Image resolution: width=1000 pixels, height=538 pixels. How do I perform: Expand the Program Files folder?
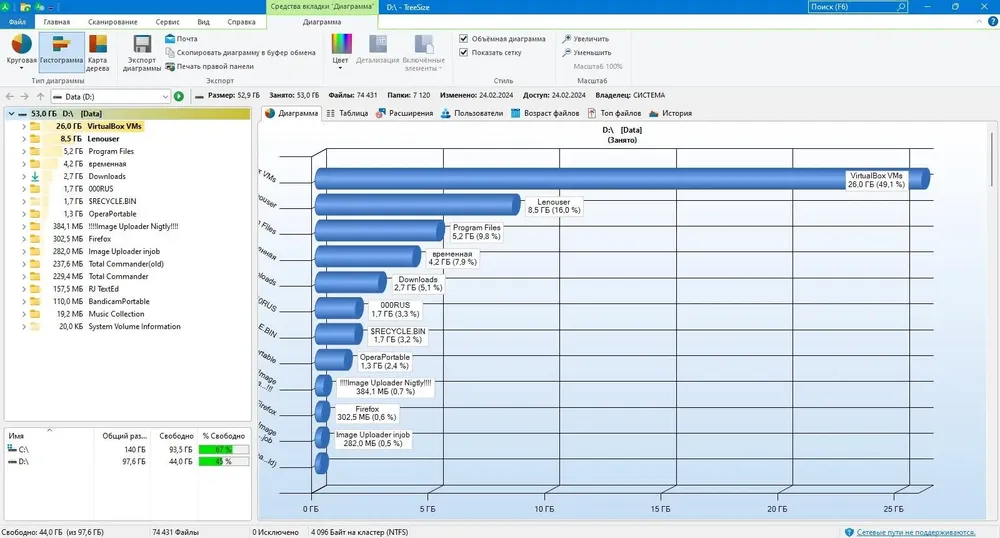click(24, 151)
